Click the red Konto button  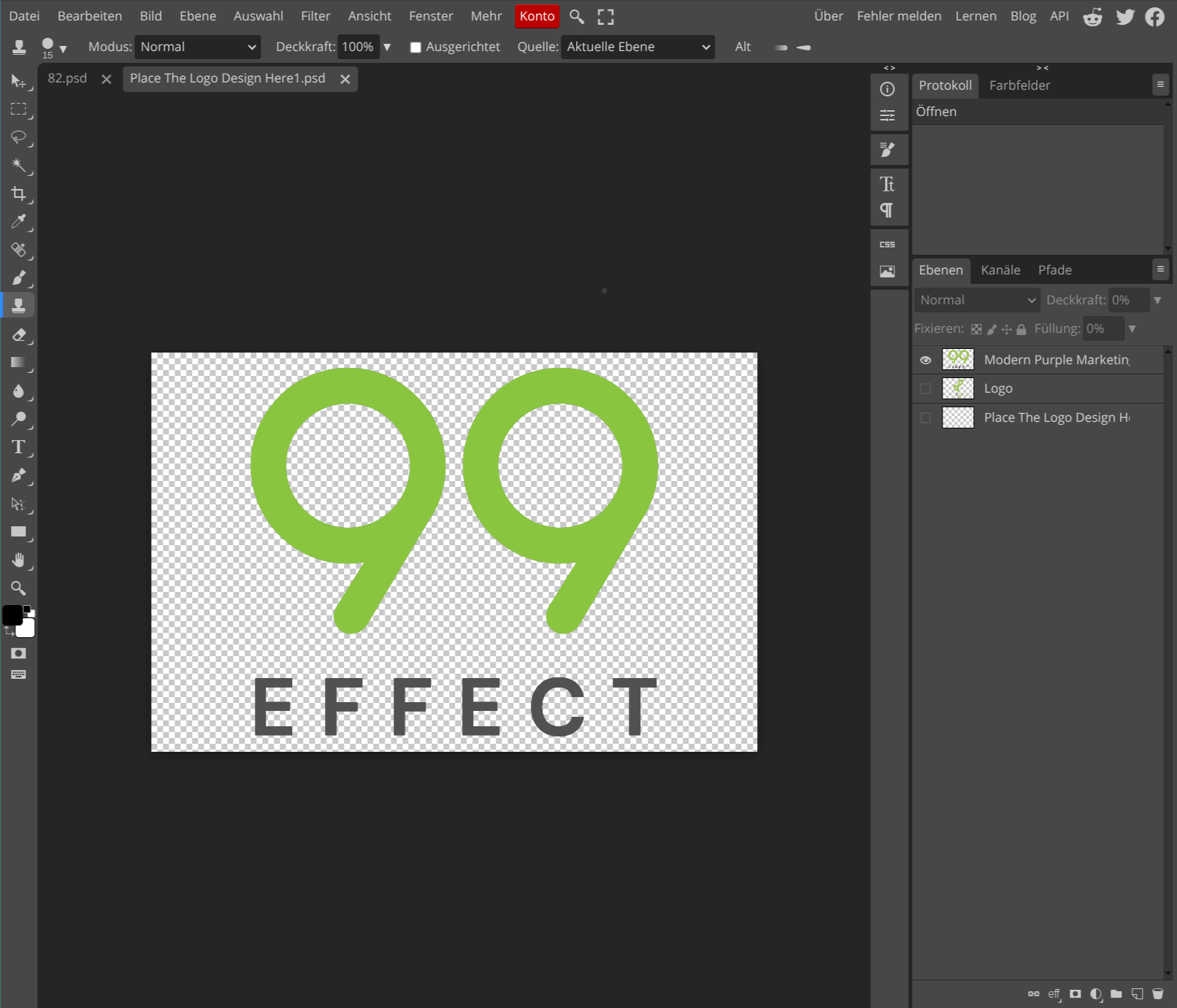coord(537,16)
